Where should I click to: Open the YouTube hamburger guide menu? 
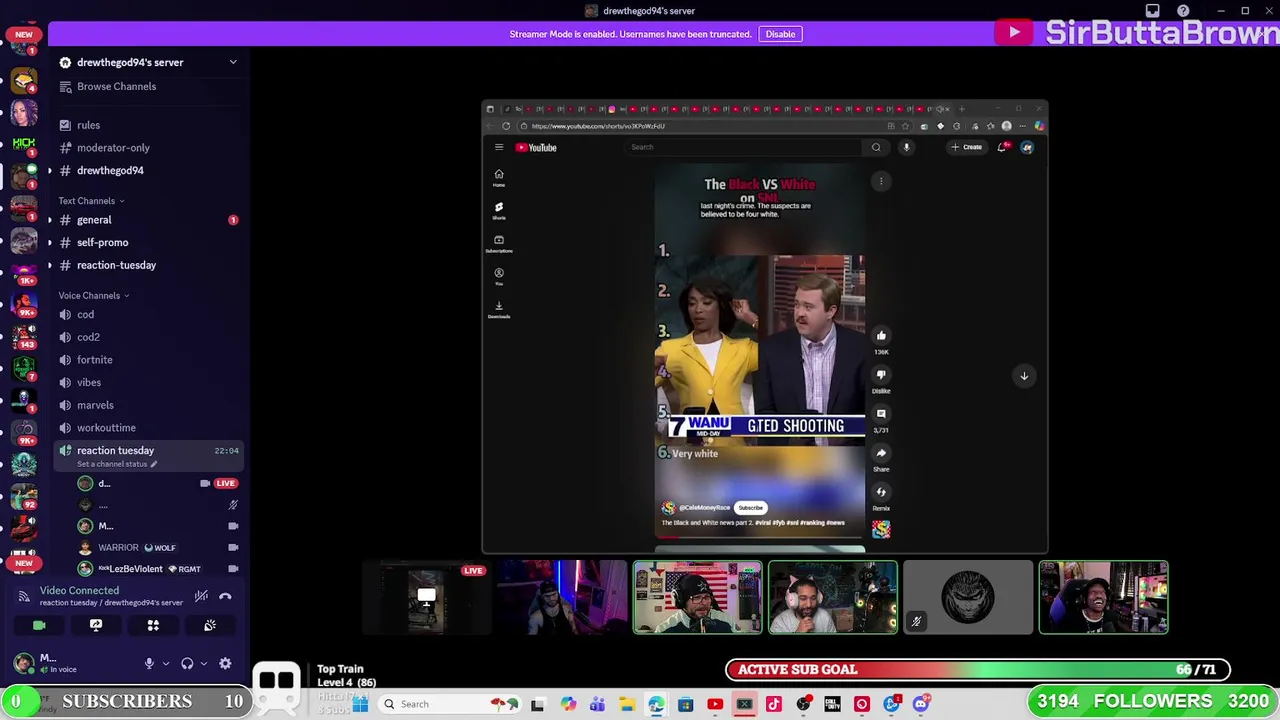coord(499,147)
